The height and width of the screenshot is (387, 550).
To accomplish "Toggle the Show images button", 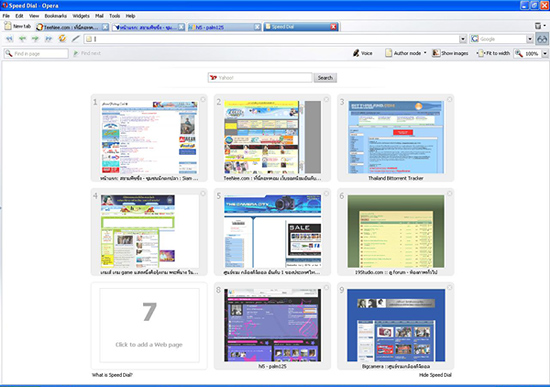I will [x=450, y=53].
